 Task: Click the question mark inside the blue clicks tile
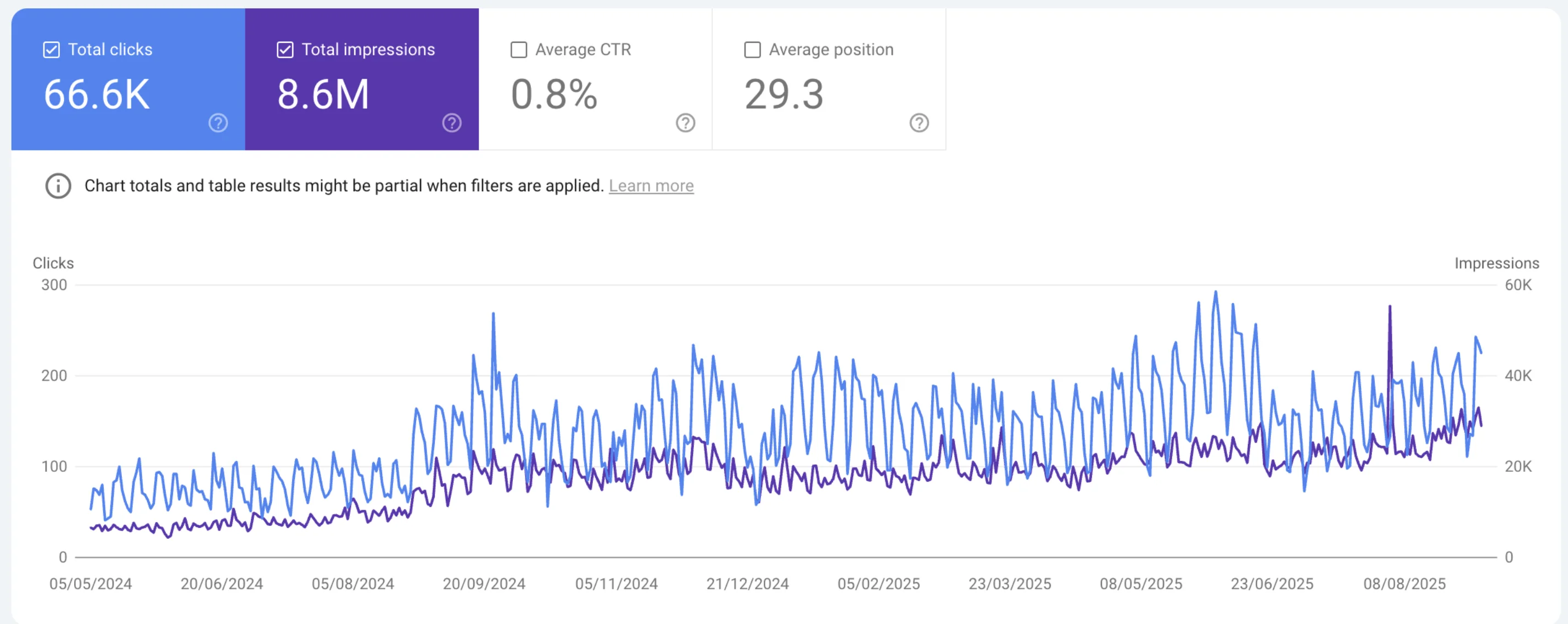click(x=217, y=123)
